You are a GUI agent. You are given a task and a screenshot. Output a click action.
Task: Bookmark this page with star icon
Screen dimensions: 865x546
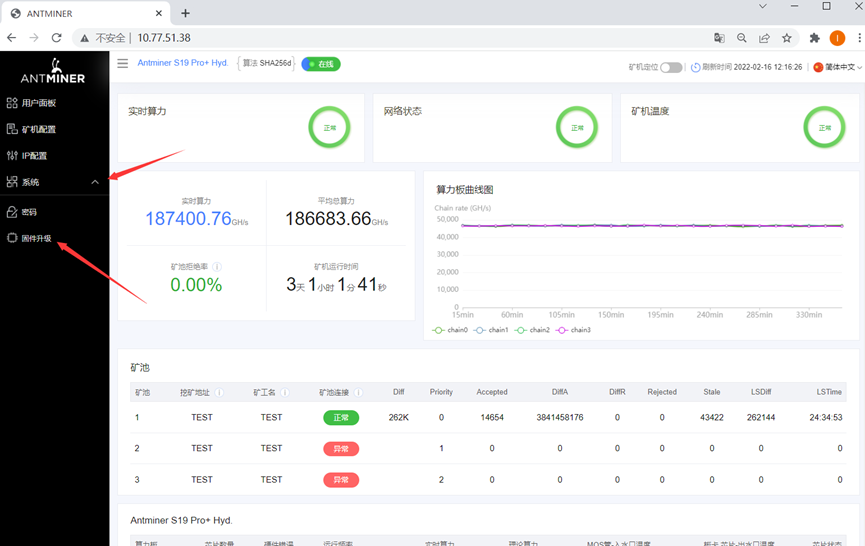[x=787, y=38]
